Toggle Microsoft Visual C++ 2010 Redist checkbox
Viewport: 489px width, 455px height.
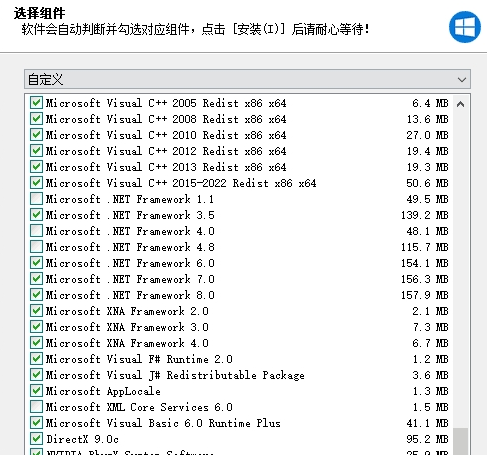point(36,135)
